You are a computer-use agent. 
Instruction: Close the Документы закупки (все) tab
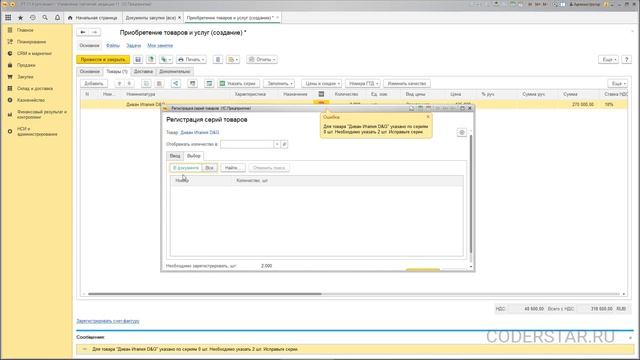pos(179,18)
